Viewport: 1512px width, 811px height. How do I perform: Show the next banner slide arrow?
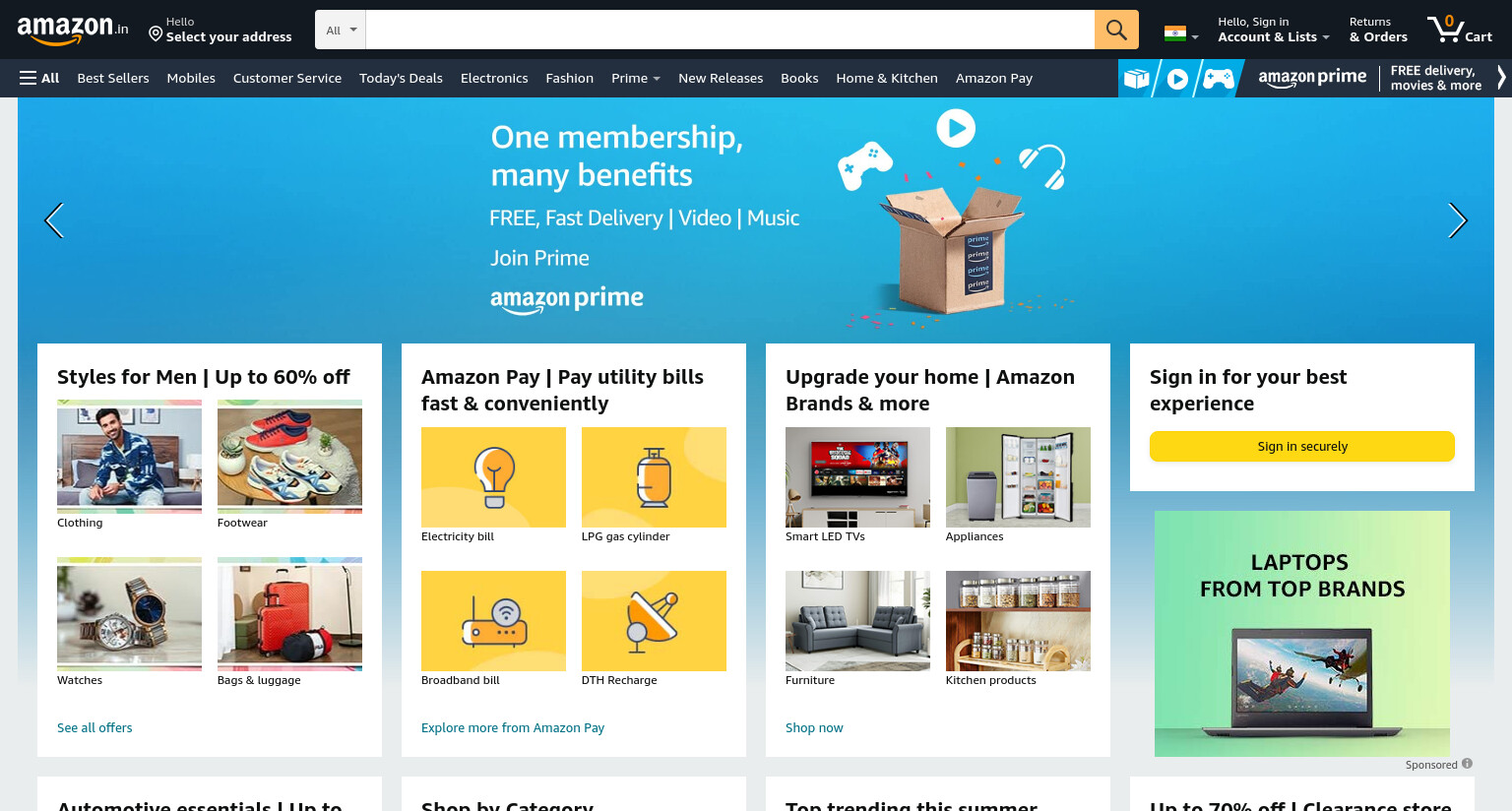(x=1457, y=220)
